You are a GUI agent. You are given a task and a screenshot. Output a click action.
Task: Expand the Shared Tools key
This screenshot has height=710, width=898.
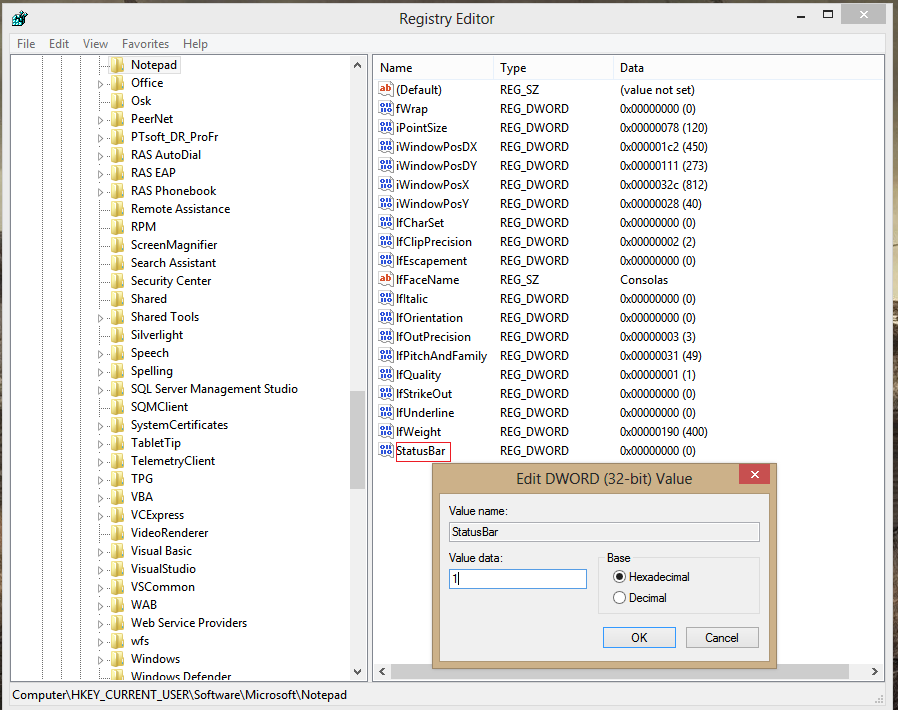point(100,318)
